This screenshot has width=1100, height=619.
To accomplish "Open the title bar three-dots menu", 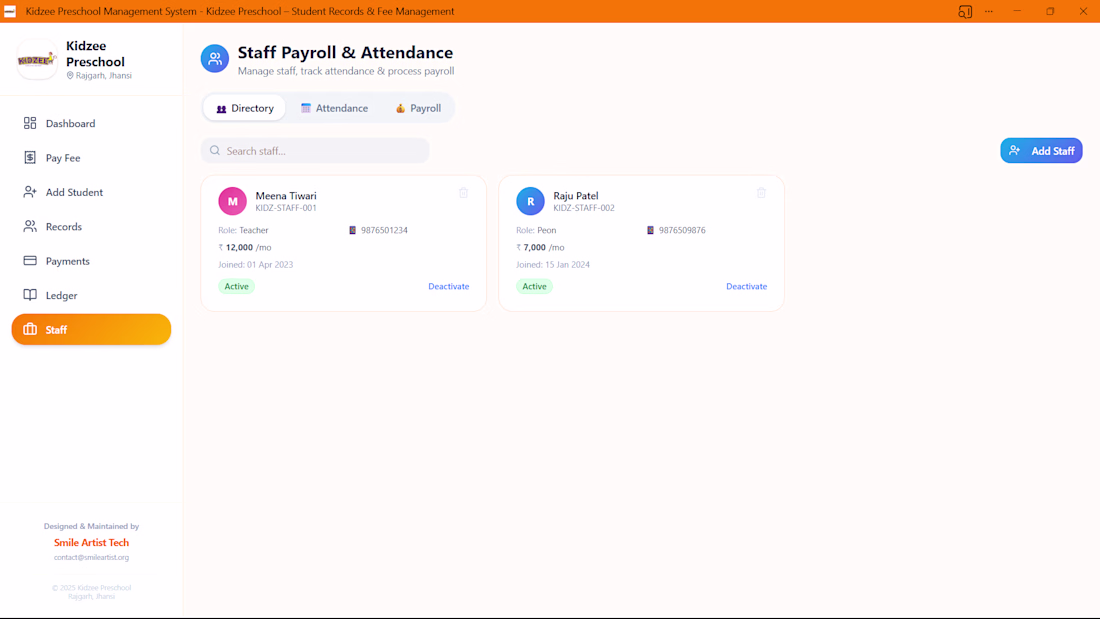I will pos(989,11).
